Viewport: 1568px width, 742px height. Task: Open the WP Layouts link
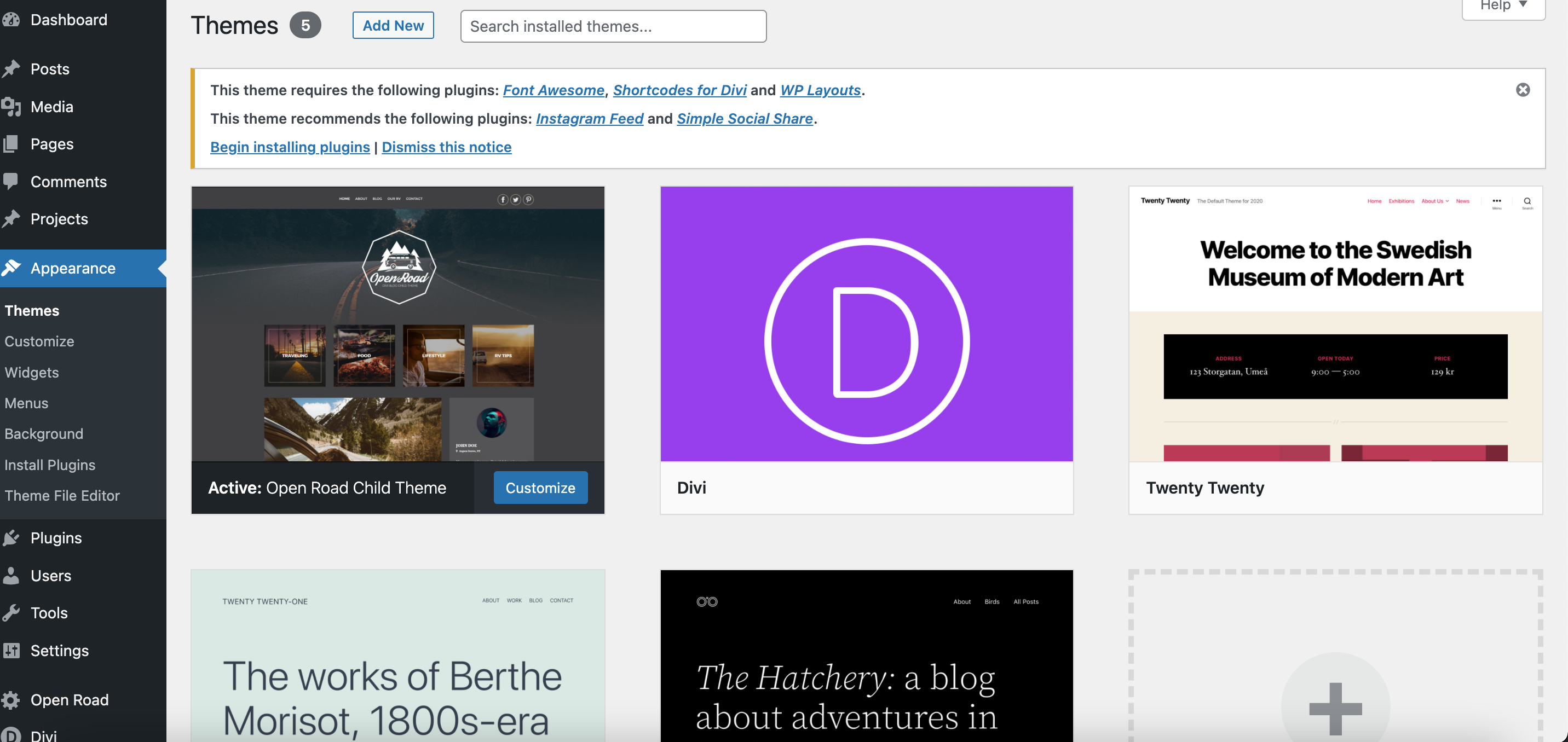821,90
